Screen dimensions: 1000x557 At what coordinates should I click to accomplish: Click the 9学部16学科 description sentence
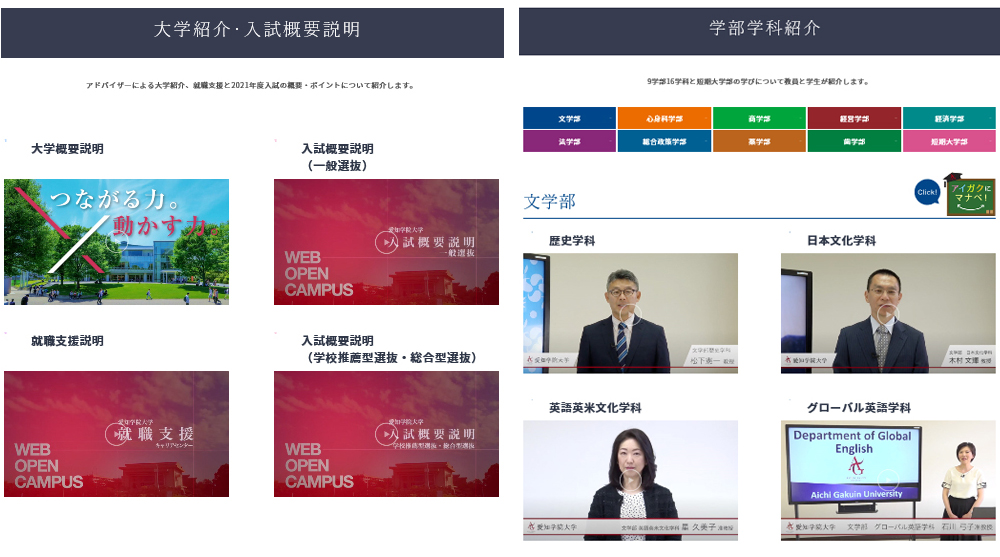[758, 82]
